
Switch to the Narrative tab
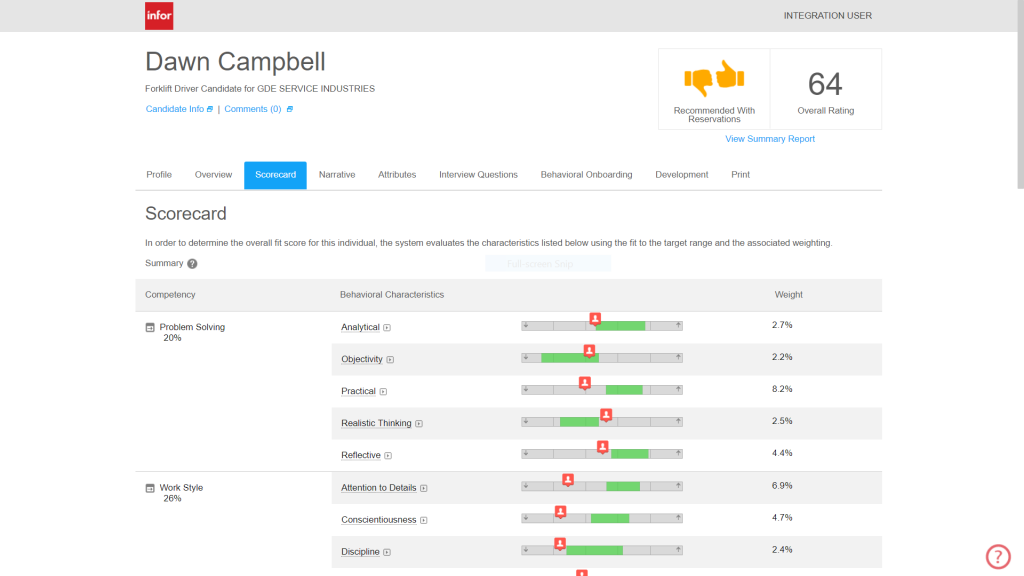click(337, 174)
